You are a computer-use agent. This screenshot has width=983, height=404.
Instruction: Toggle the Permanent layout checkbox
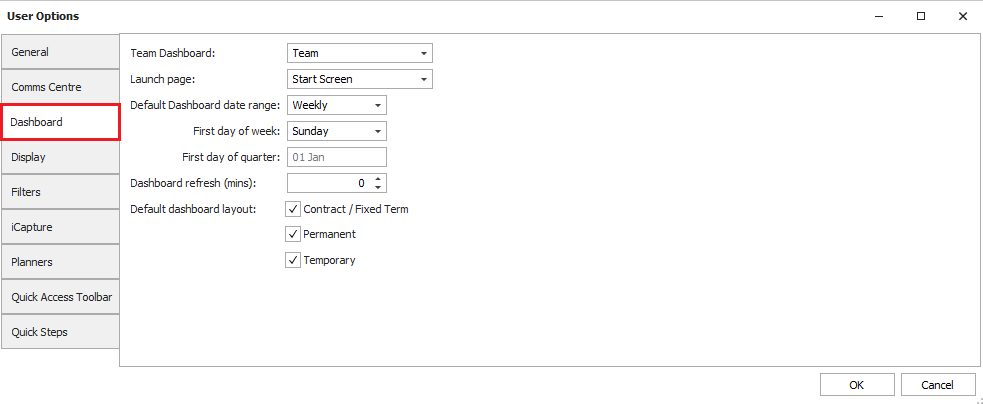pyautogui.click(x=293, y=234)
